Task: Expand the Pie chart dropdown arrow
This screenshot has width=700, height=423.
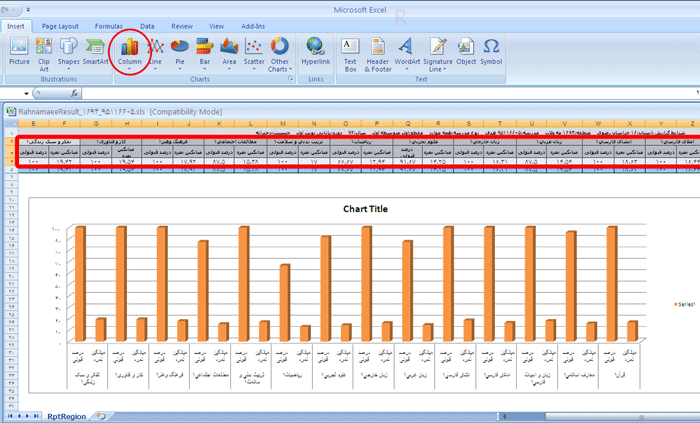Action: [180, 69]
